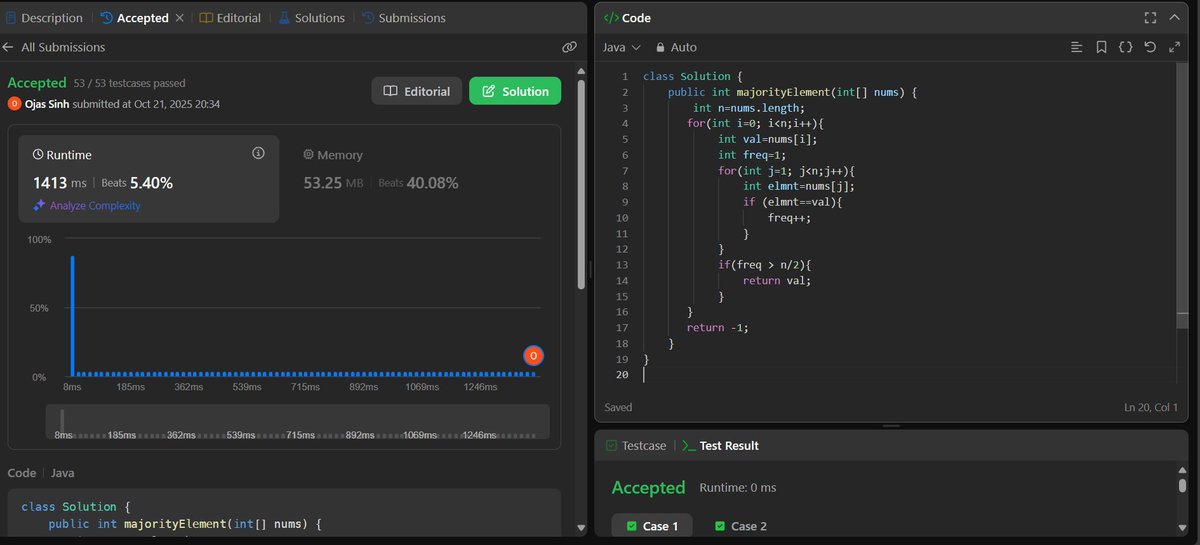Click the green Solution button

(515, 91)
